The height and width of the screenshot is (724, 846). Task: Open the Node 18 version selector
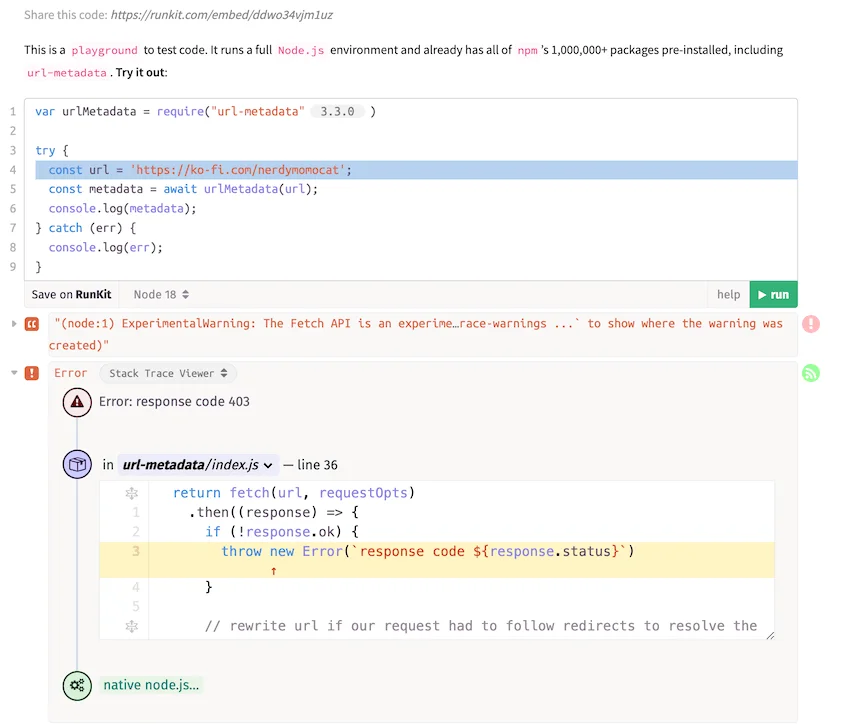[x=161, y=294]
